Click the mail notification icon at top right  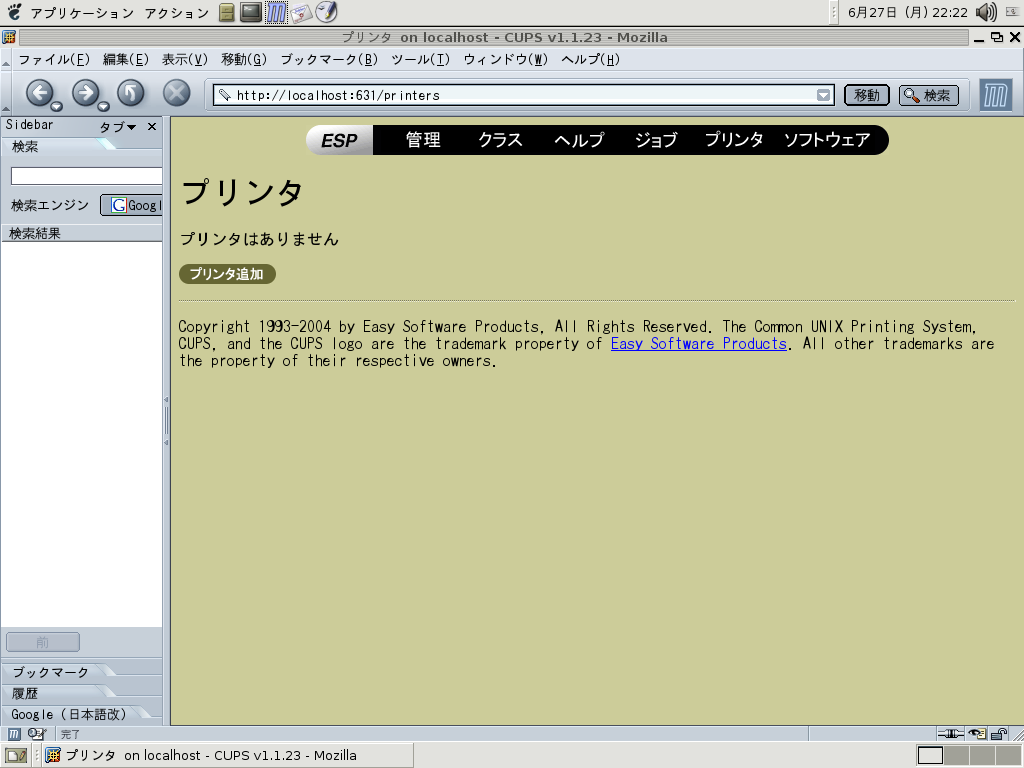point(1012,12)
